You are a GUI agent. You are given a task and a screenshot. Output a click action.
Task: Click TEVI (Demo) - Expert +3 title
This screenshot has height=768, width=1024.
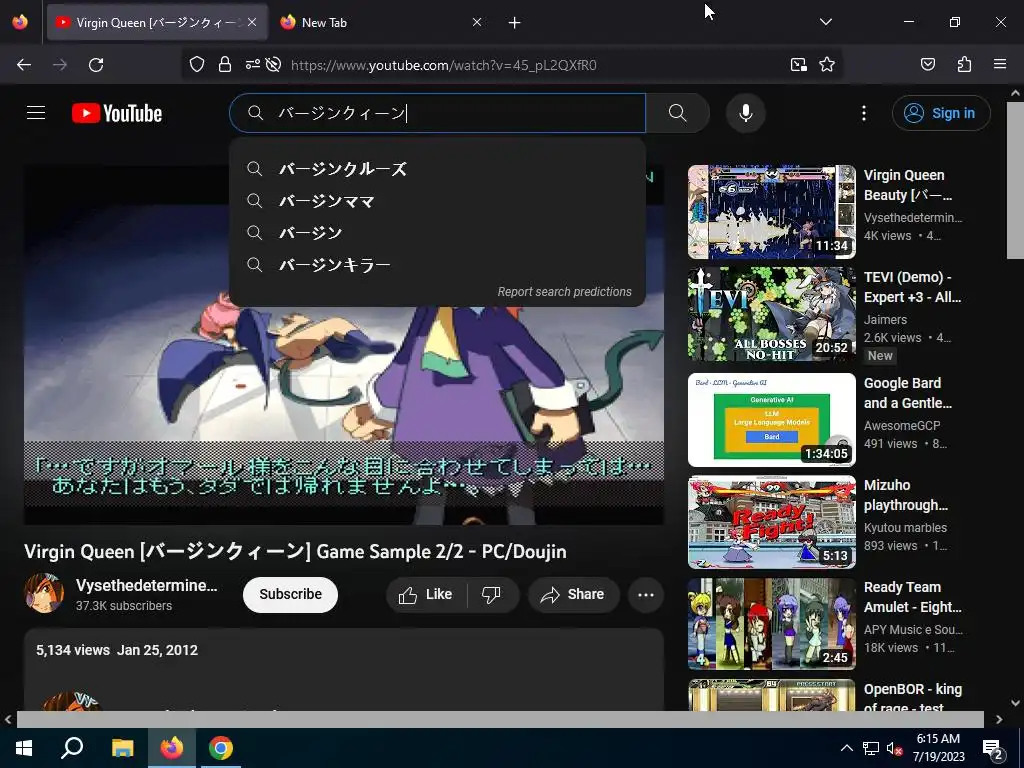[x=912, y=287]
